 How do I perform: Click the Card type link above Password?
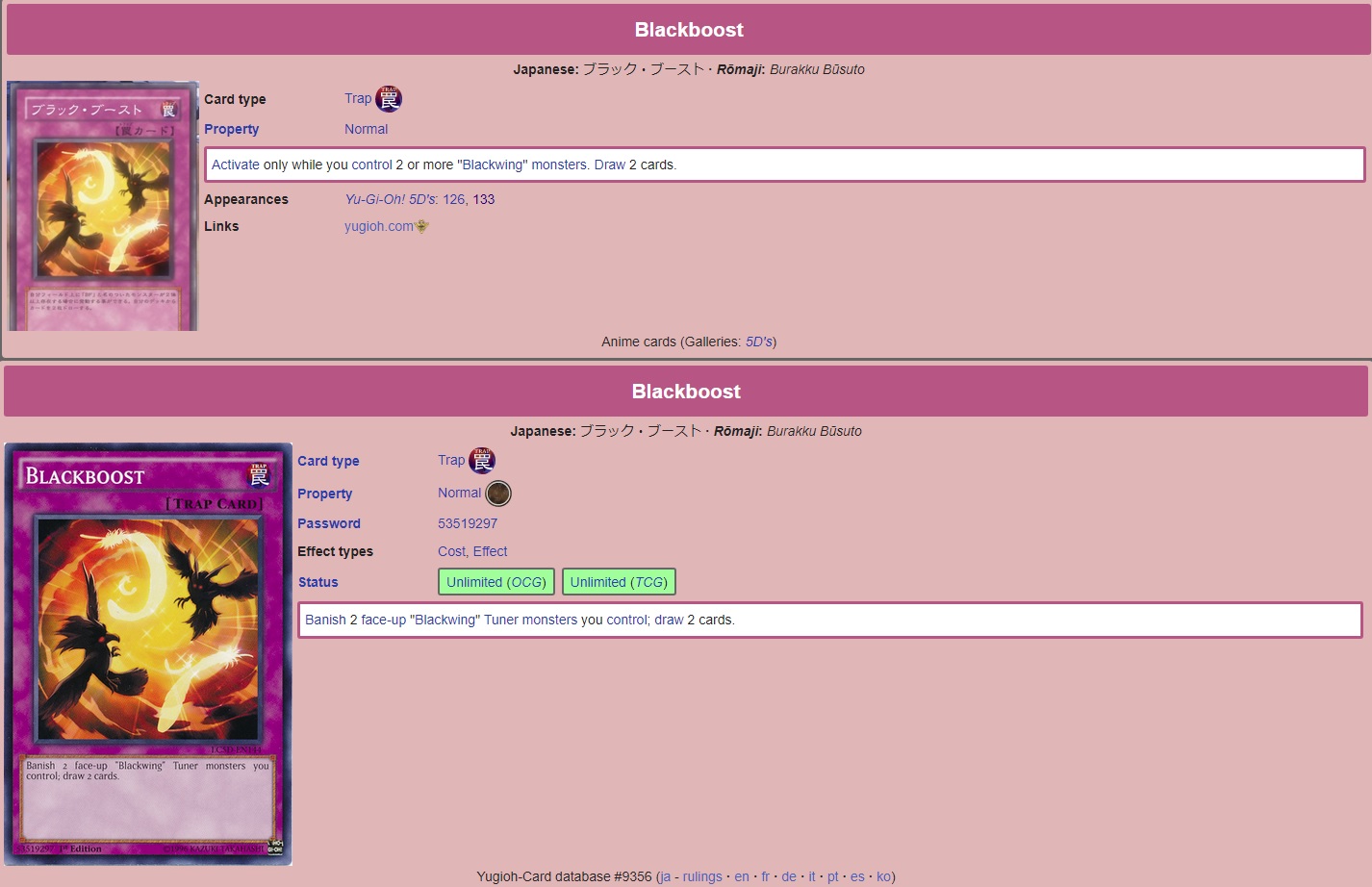pyautogui.click(x=328, y=461)
